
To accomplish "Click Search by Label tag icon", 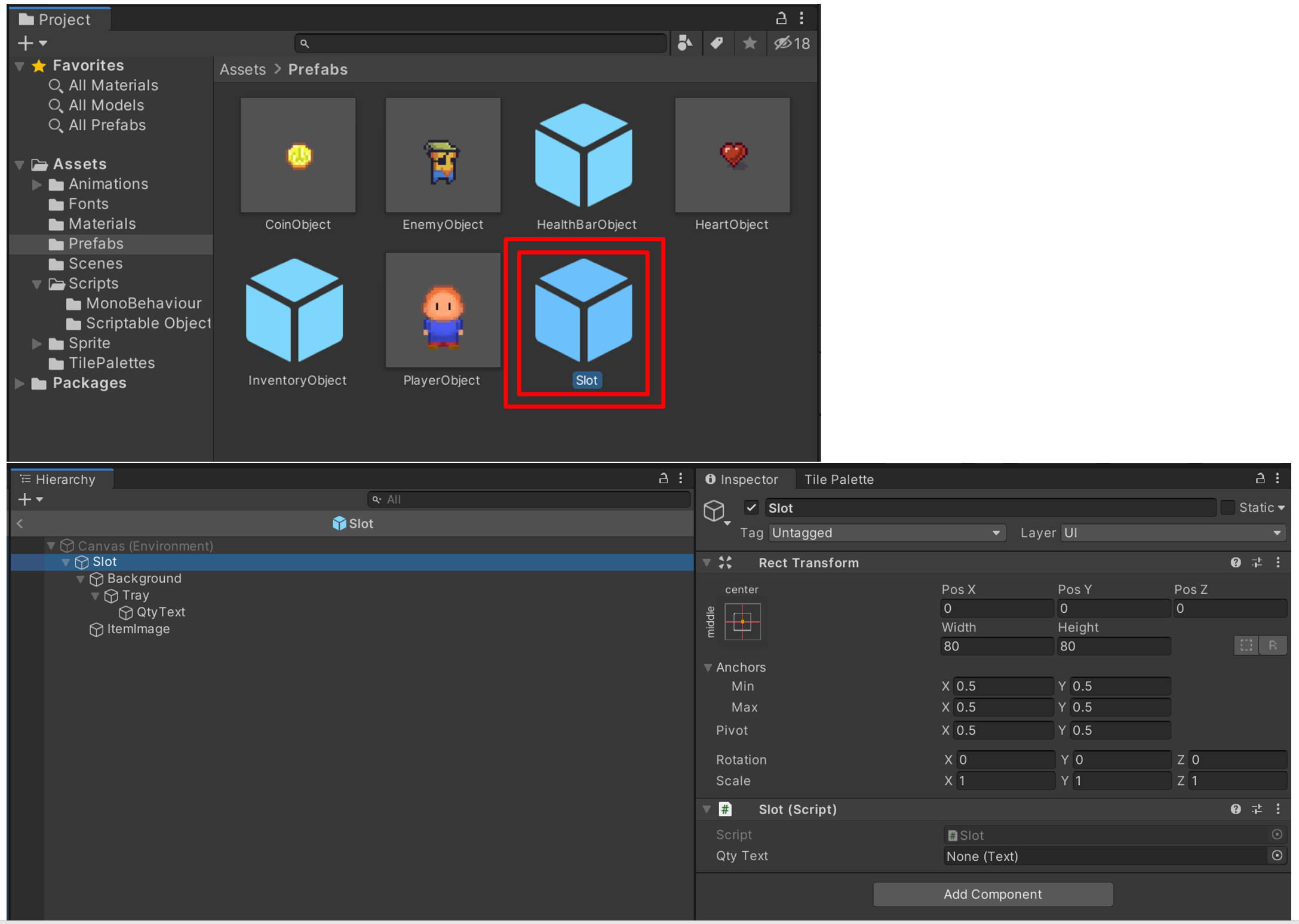I will pos(717,43).
